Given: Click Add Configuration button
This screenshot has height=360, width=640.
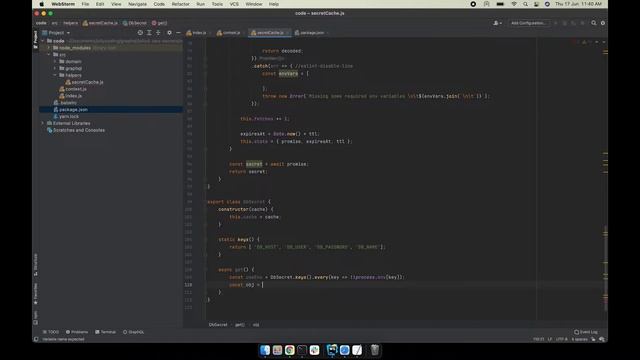Looking at the screenshot, I should pos(528,23).
